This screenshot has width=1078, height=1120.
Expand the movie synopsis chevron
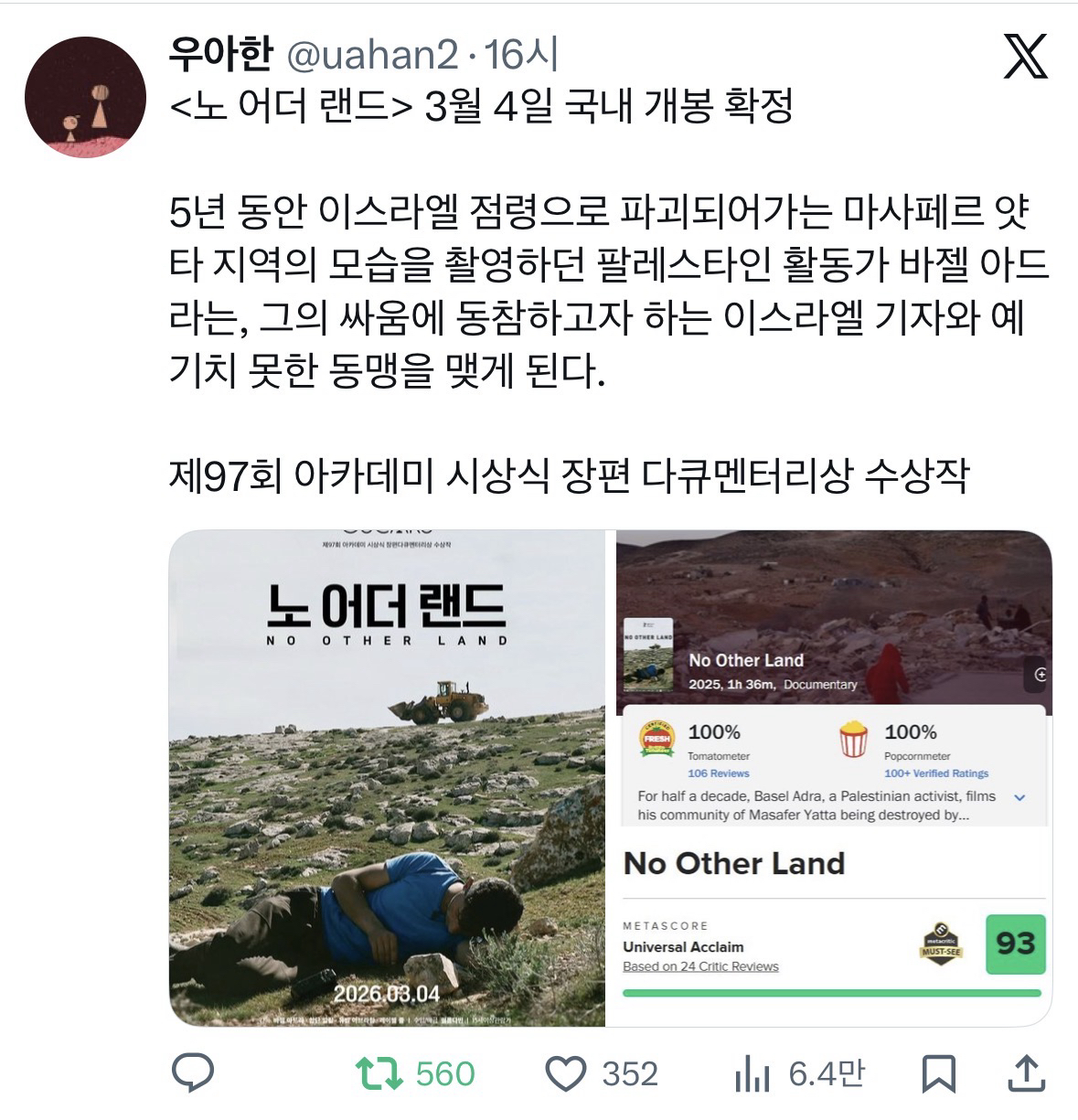tap(1020, 797)
